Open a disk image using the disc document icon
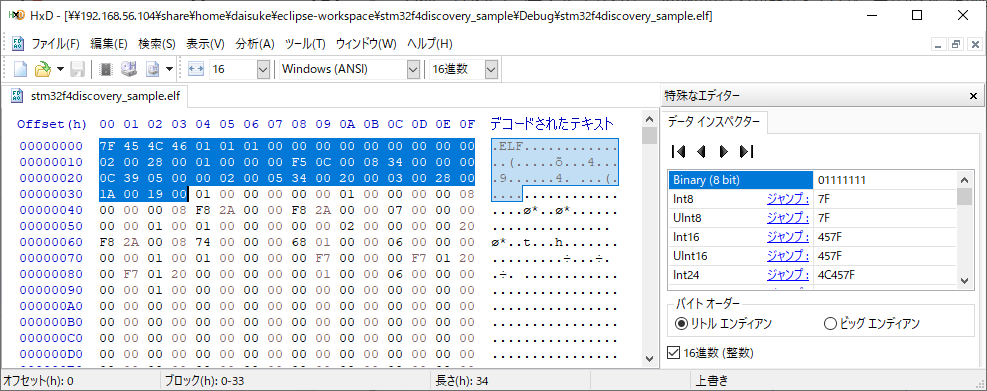Screen dimensions: 987x391 (152, 69)
